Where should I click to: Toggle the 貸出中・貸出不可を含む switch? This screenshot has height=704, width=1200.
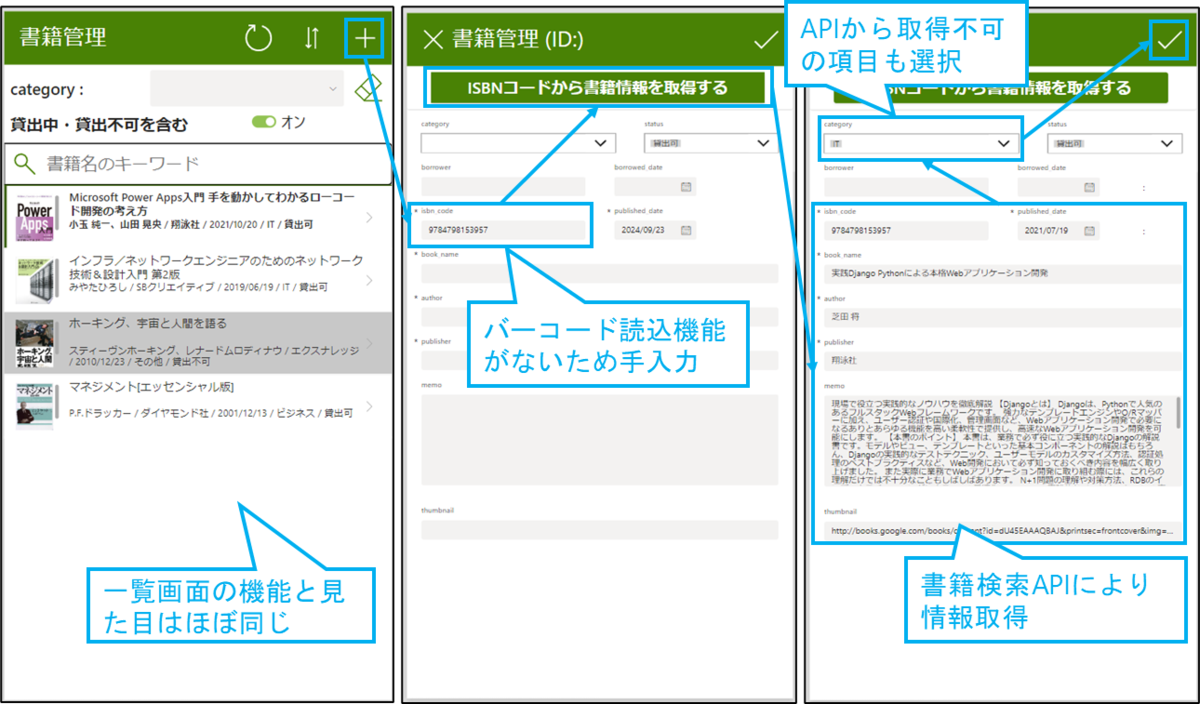[x=264, y=122]
